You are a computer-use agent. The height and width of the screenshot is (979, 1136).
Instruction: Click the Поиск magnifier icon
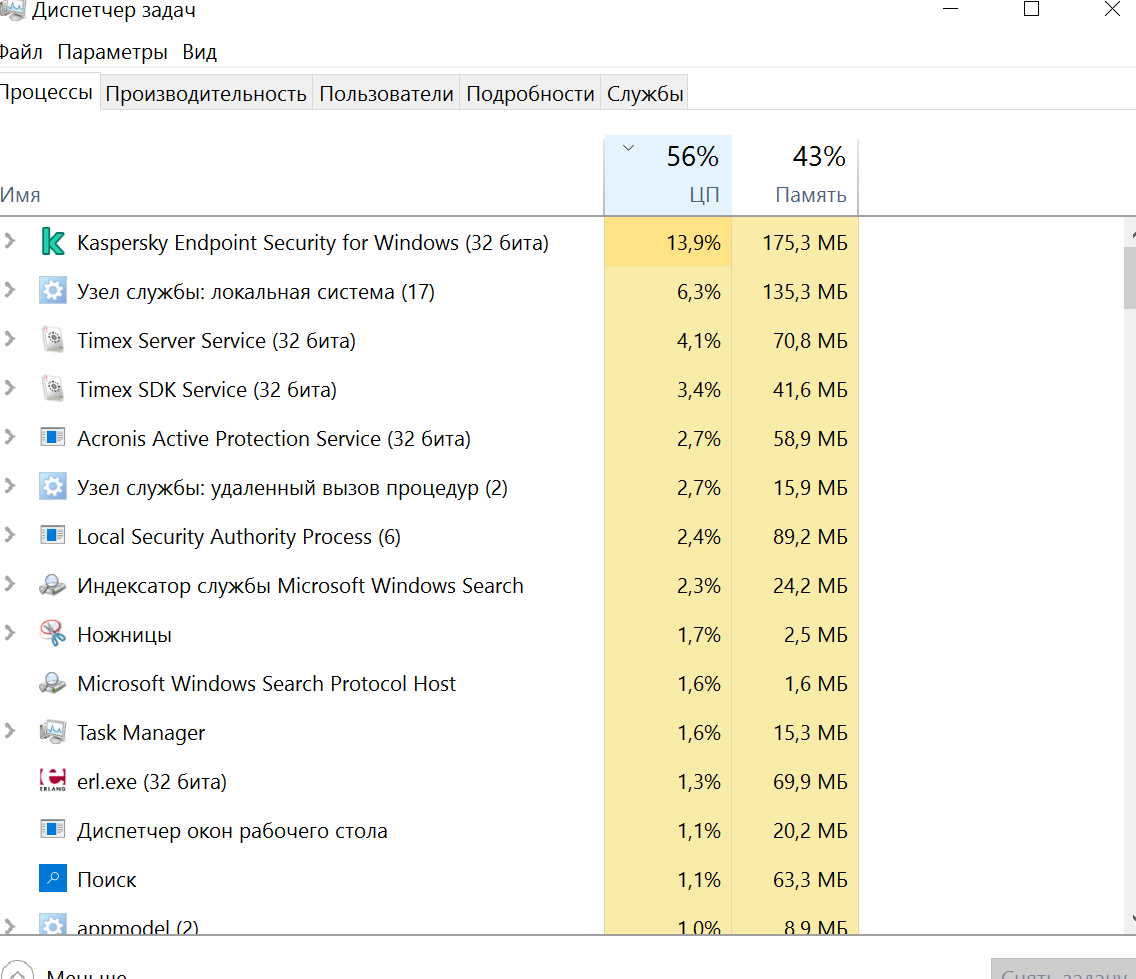coord(53,878)
